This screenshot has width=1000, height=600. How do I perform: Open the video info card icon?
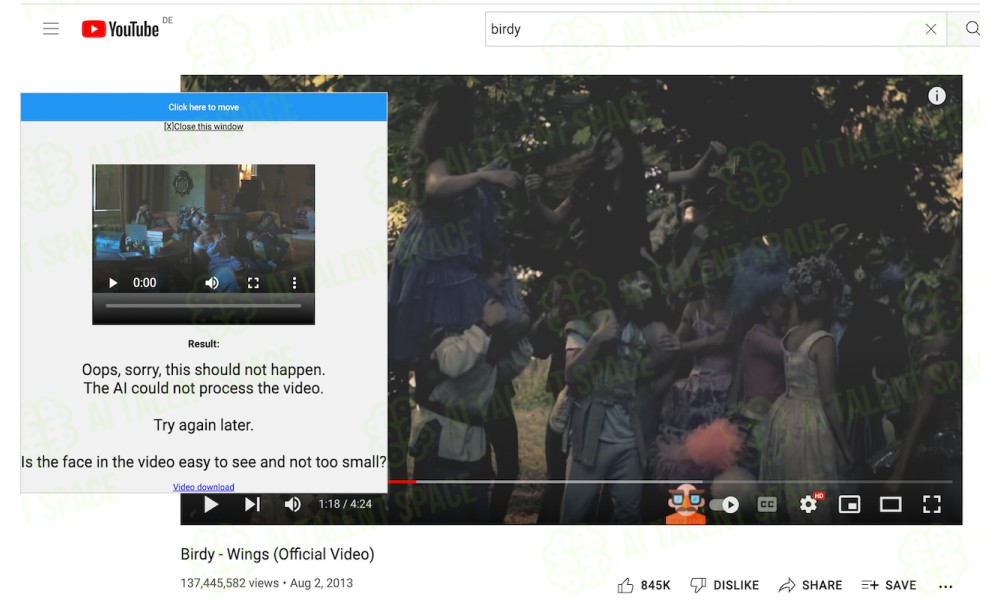coord(936,96)
